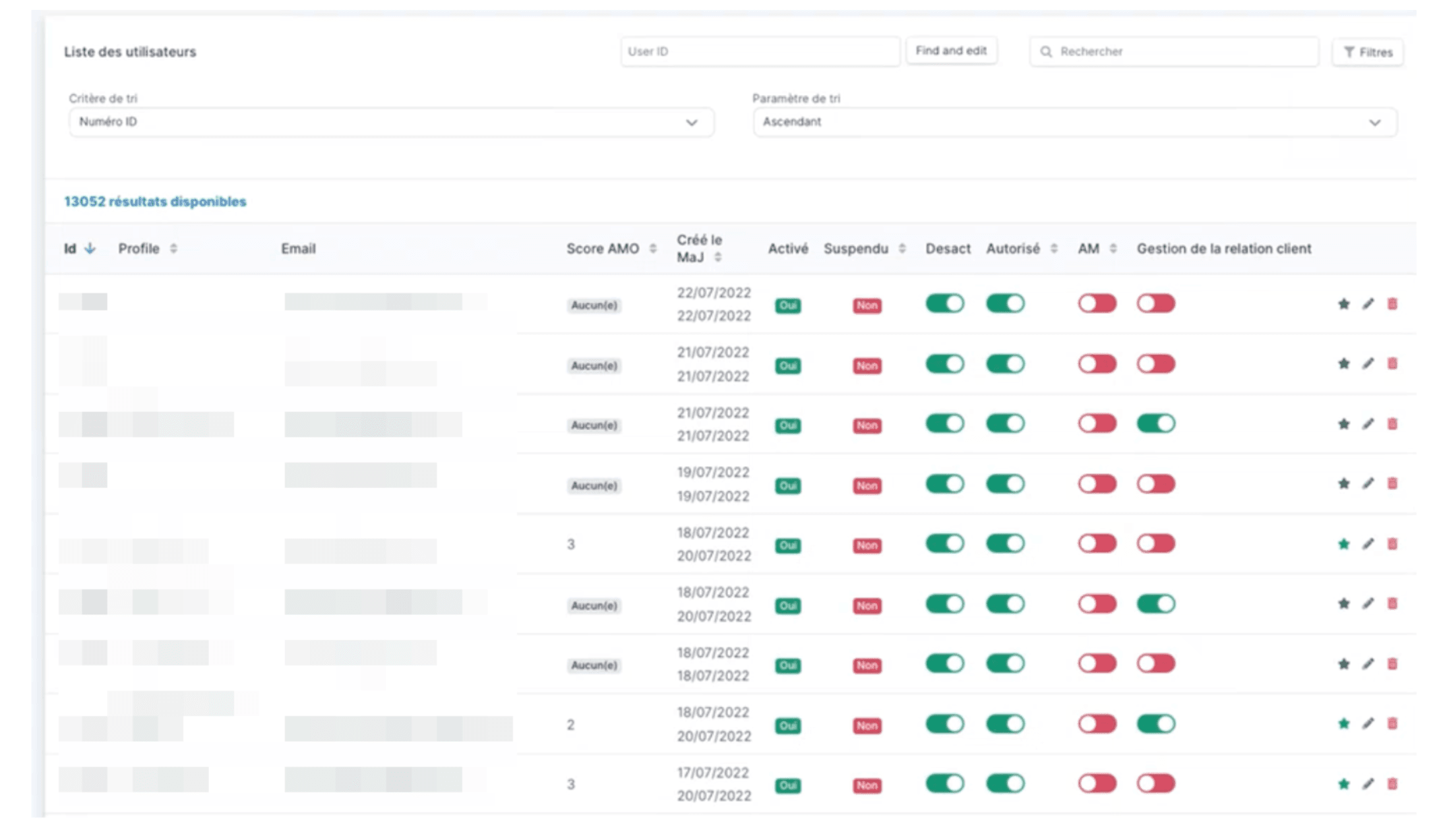
Task: Toggle star on Score 3 row created 18/07/2022
Action: tap(1343, 544)
